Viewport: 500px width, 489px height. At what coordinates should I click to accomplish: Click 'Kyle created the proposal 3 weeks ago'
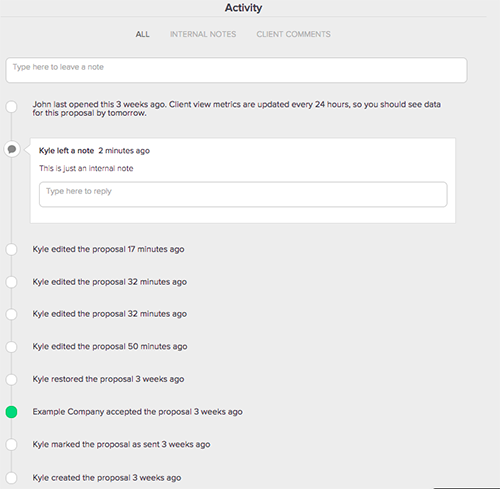[x=107, y=478]
